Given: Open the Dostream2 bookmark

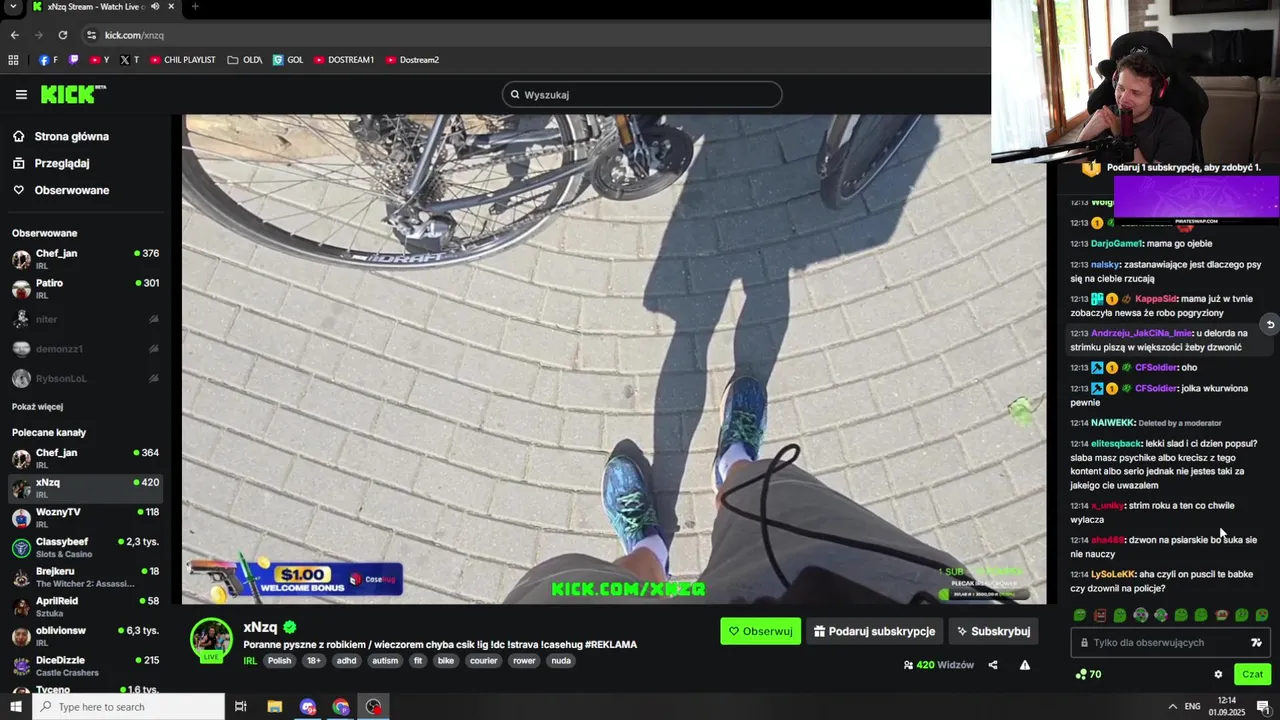Looking at the screenshot, I should point(412,60).
